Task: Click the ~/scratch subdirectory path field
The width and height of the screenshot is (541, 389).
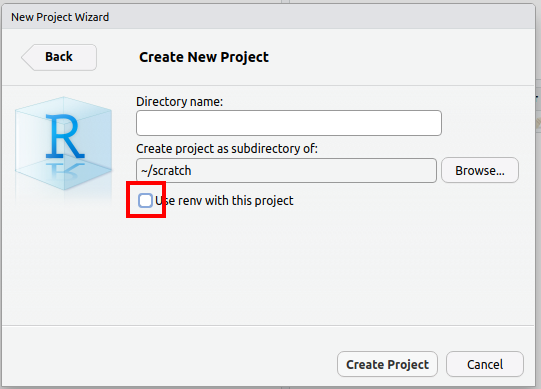Action: (286, 171)
